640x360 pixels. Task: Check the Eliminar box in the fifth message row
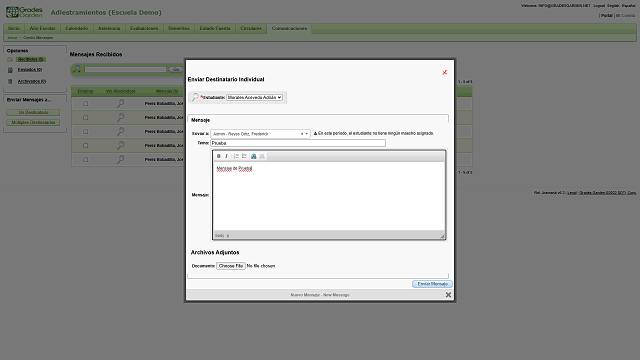(85, 160)
